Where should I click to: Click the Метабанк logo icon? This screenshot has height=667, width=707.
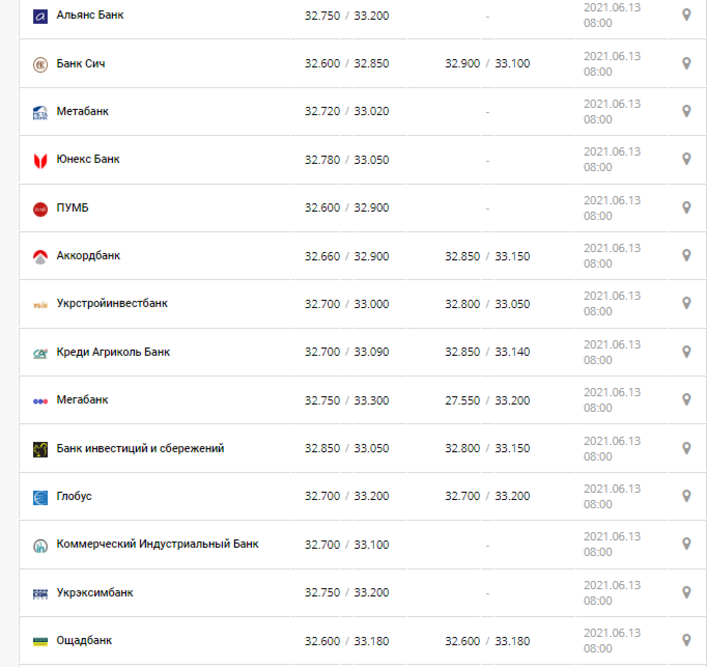pyautogui.click(x=40, y=113)
